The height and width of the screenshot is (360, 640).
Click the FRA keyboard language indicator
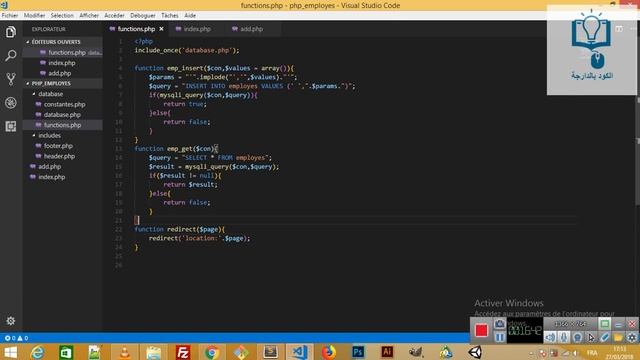pyautogui.click(x=592, y=353)
